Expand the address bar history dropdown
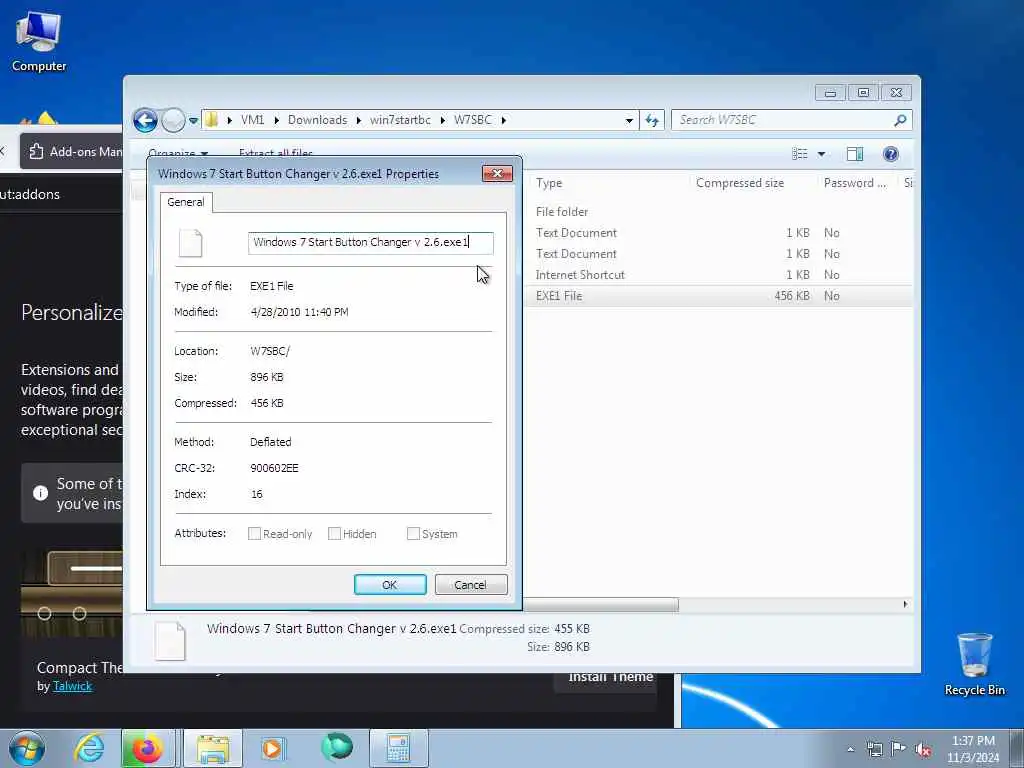The width and height of the screenshot is (1024, 768). (x=629, y=120)
